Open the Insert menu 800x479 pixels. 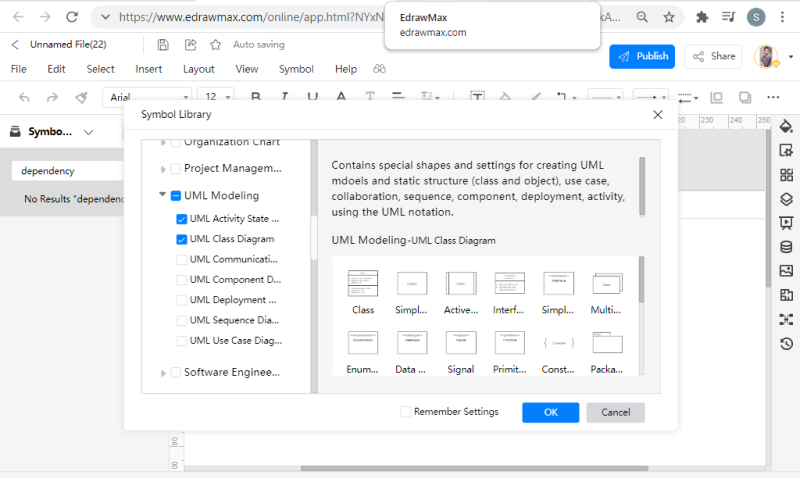click(x=148, y=69)
